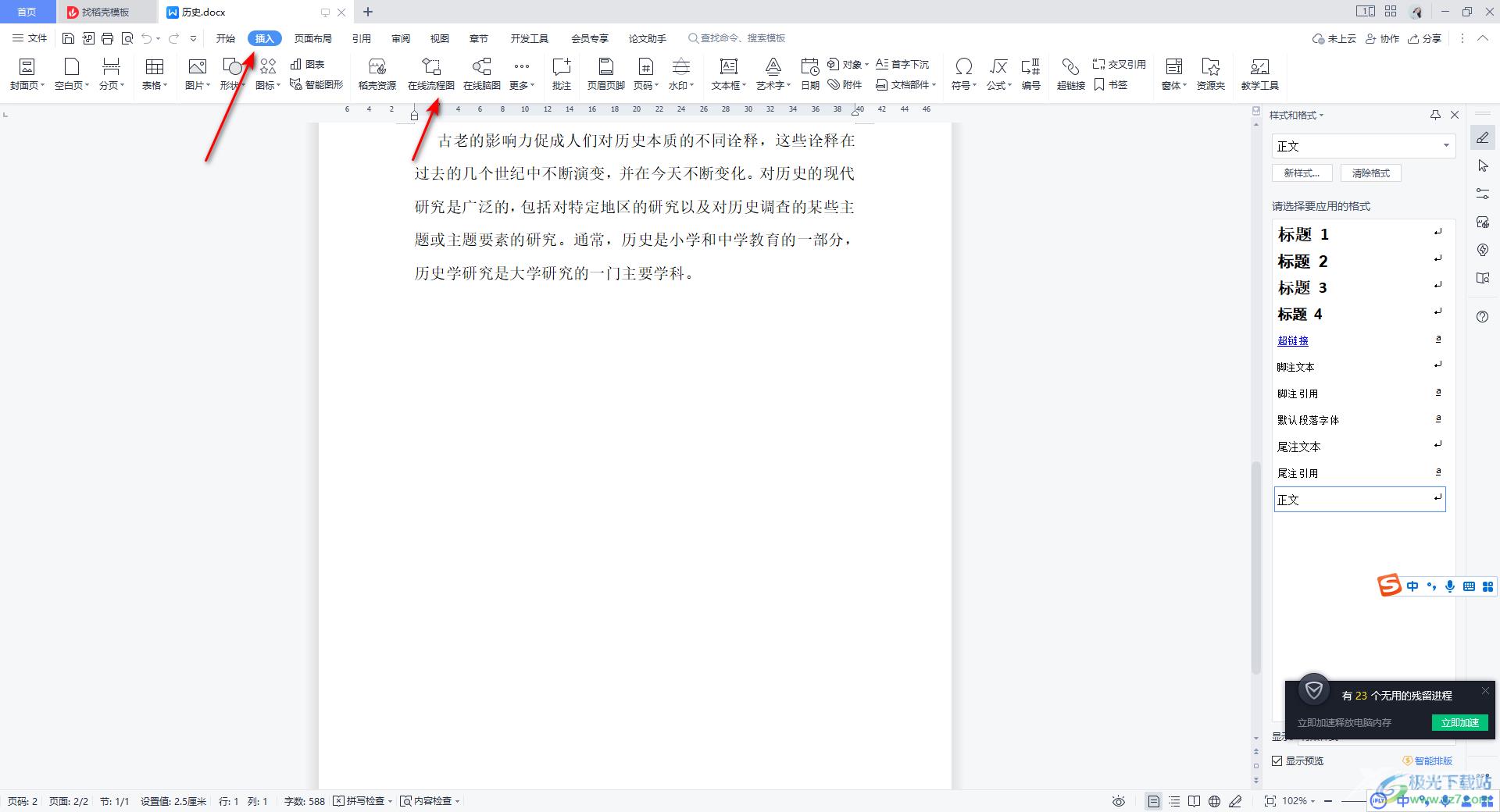Insert a comment annotation
The image size is (1500, 812).
pyautogui.click(x=562, y=74)
